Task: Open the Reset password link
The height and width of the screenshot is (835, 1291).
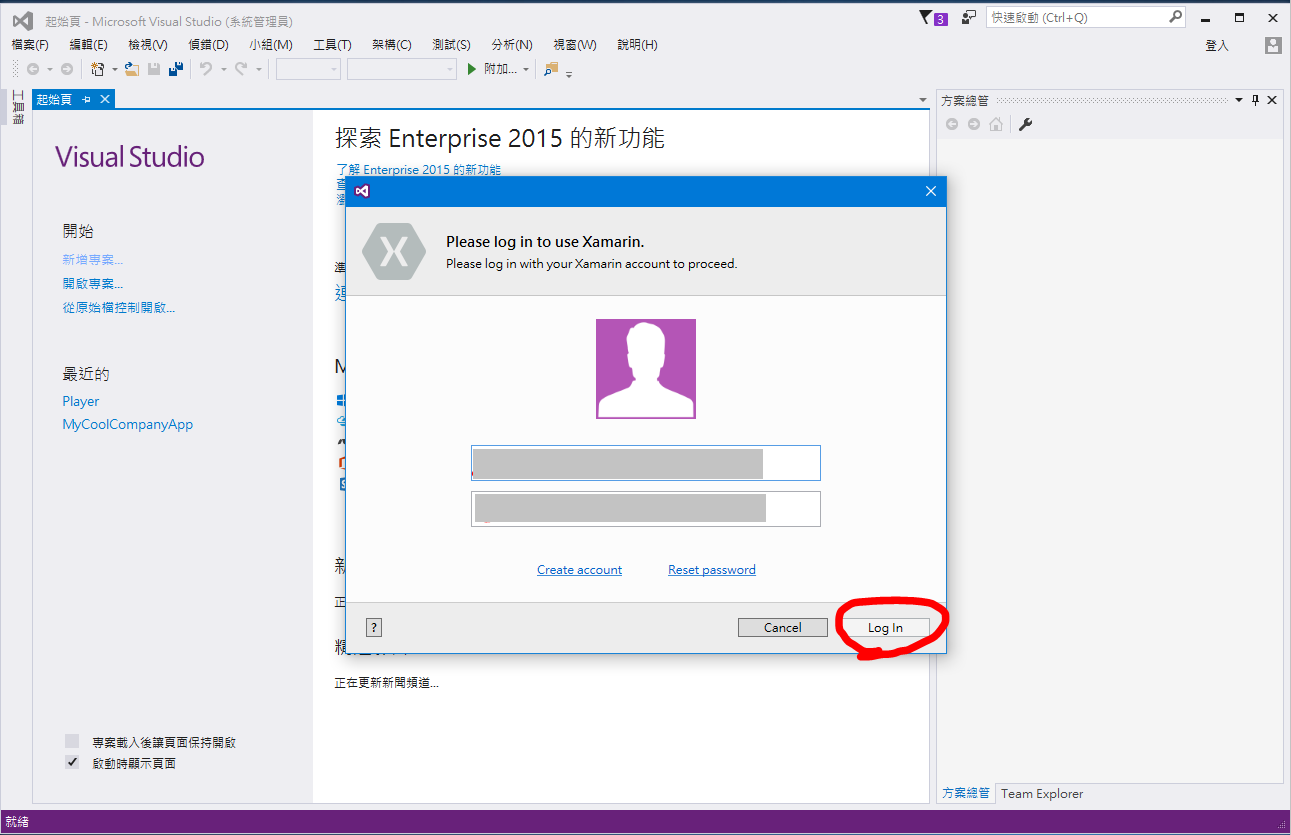Action: [712, 570]
